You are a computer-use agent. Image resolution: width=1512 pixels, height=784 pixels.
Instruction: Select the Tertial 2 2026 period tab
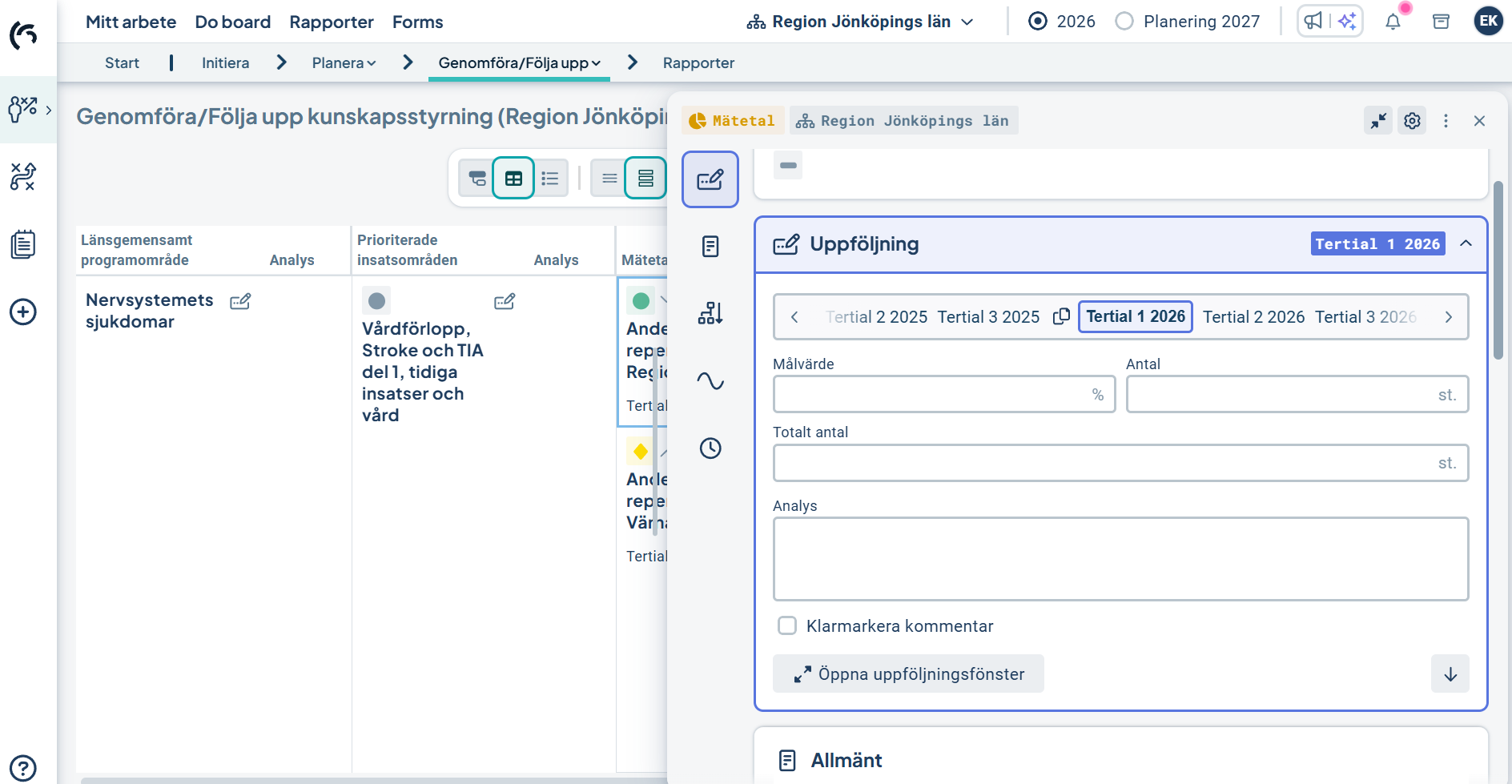point(1253,317)
